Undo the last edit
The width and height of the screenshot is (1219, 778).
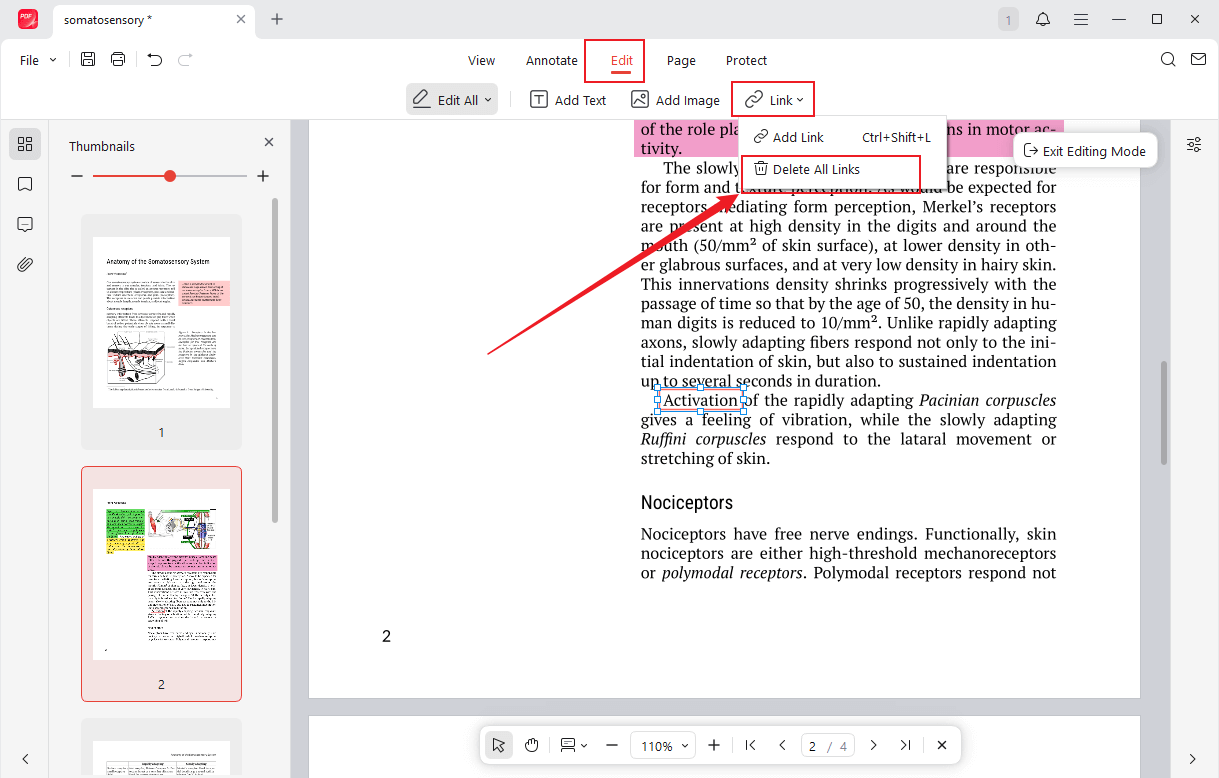point(154,59)
